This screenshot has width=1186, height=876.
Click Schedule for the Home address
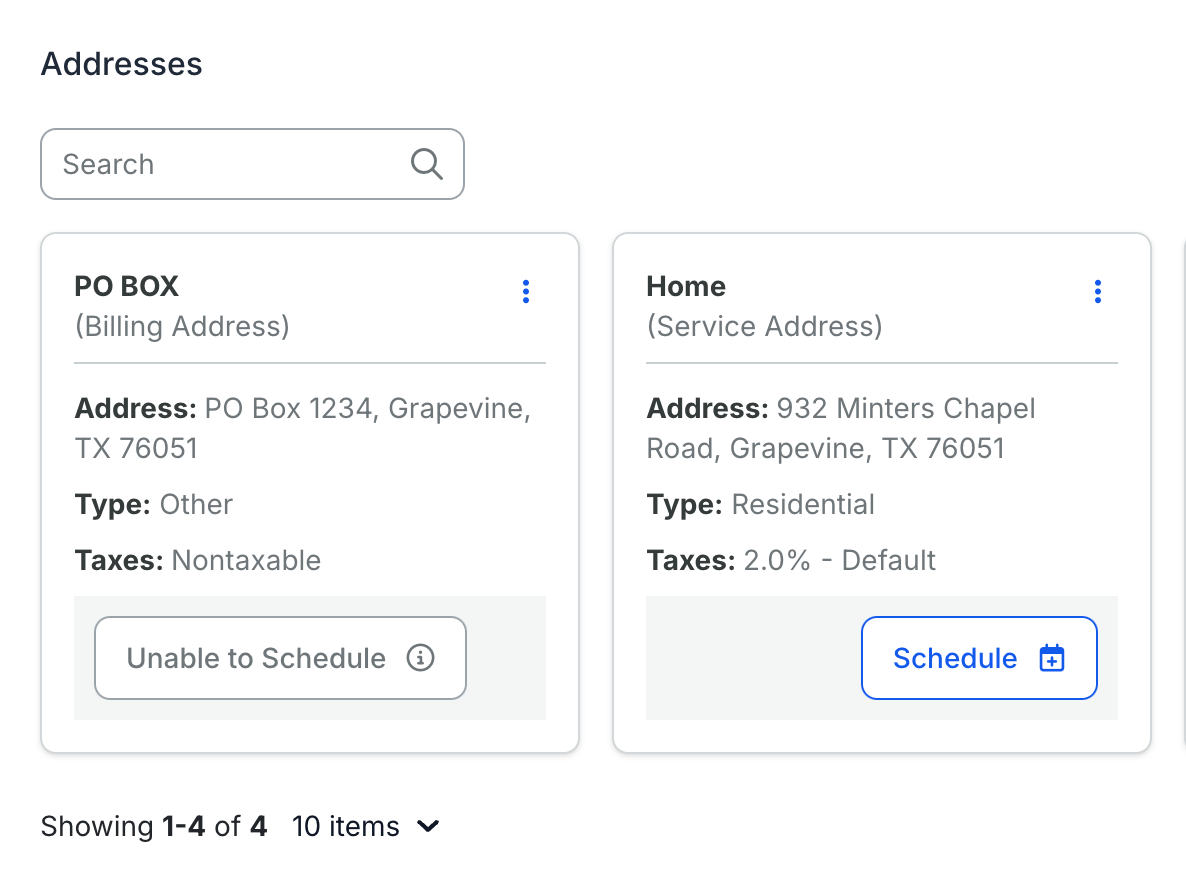[x=979, y=658]
